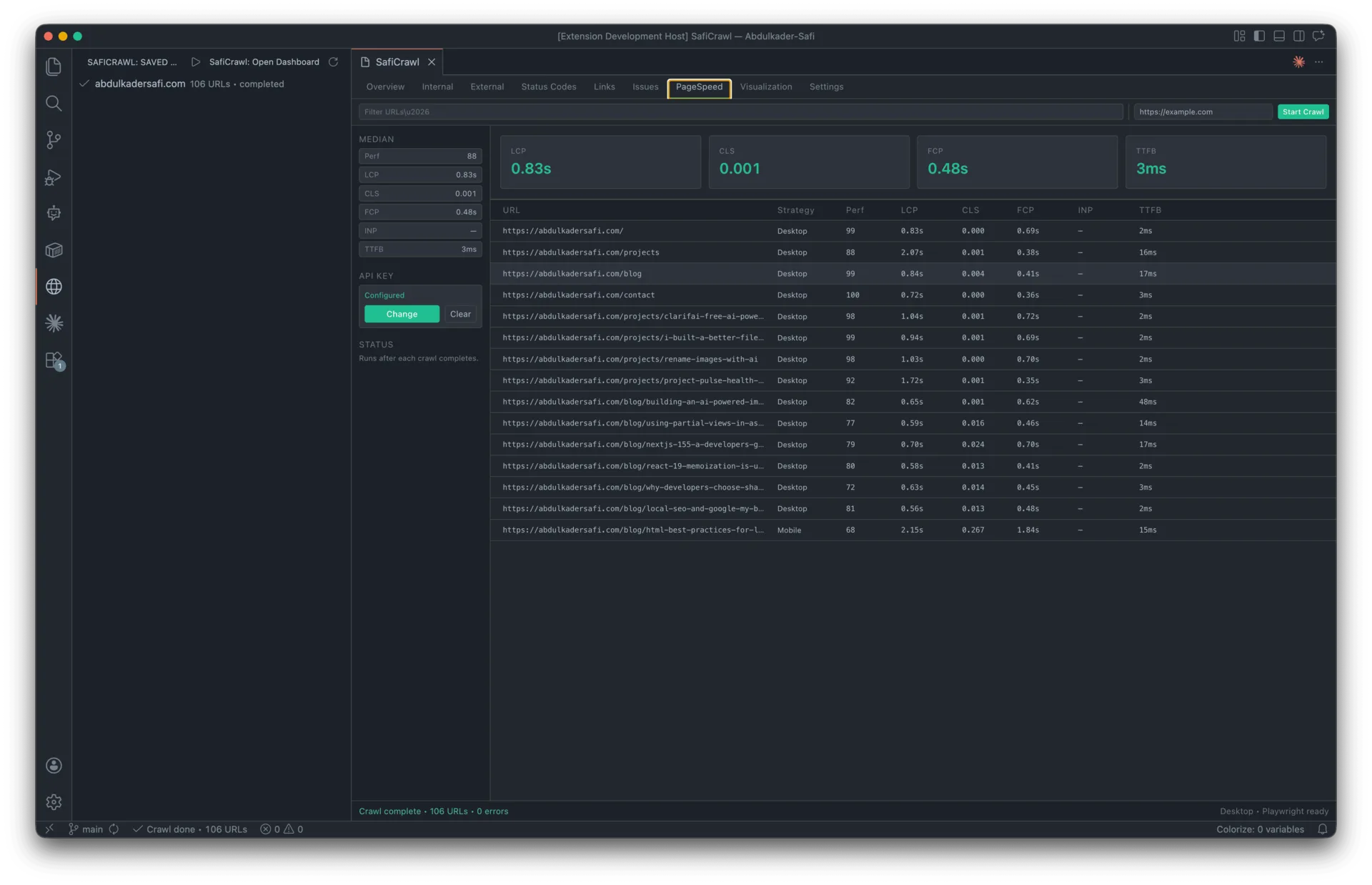
Task: Click the TTFB 3ms summary card
Action: pyautogui.click(x=1226, y=162)
